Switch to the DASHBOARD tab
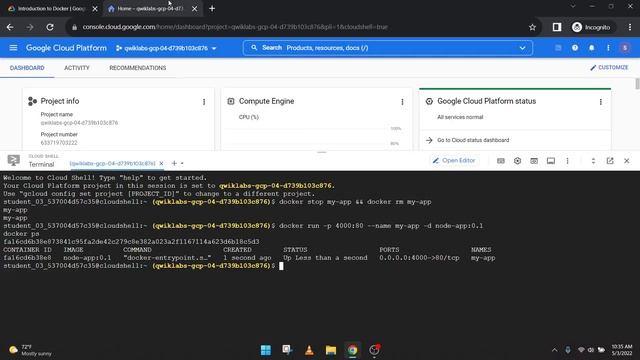Viewport: 640px width, 360px height. (x=27, y=68)
